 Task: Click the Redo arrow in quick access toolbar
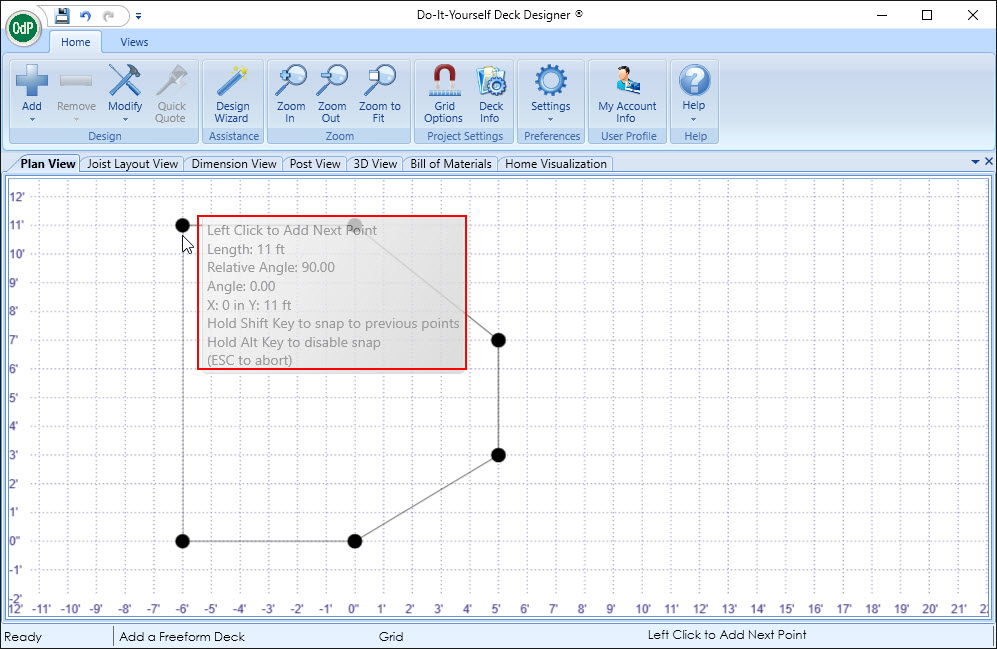point(108,16)
